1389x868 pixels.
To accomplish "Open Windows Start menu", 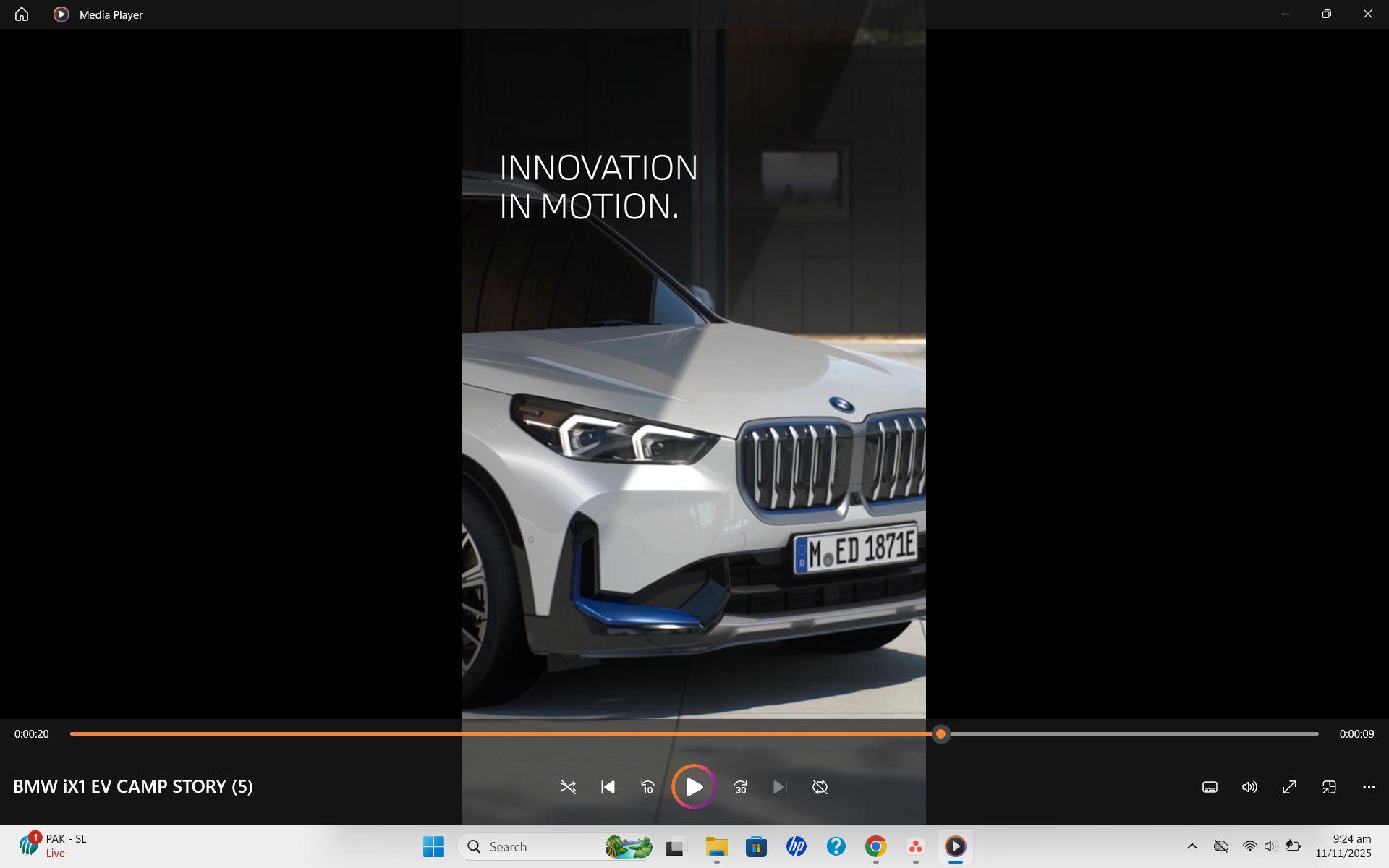I will 433,846.
